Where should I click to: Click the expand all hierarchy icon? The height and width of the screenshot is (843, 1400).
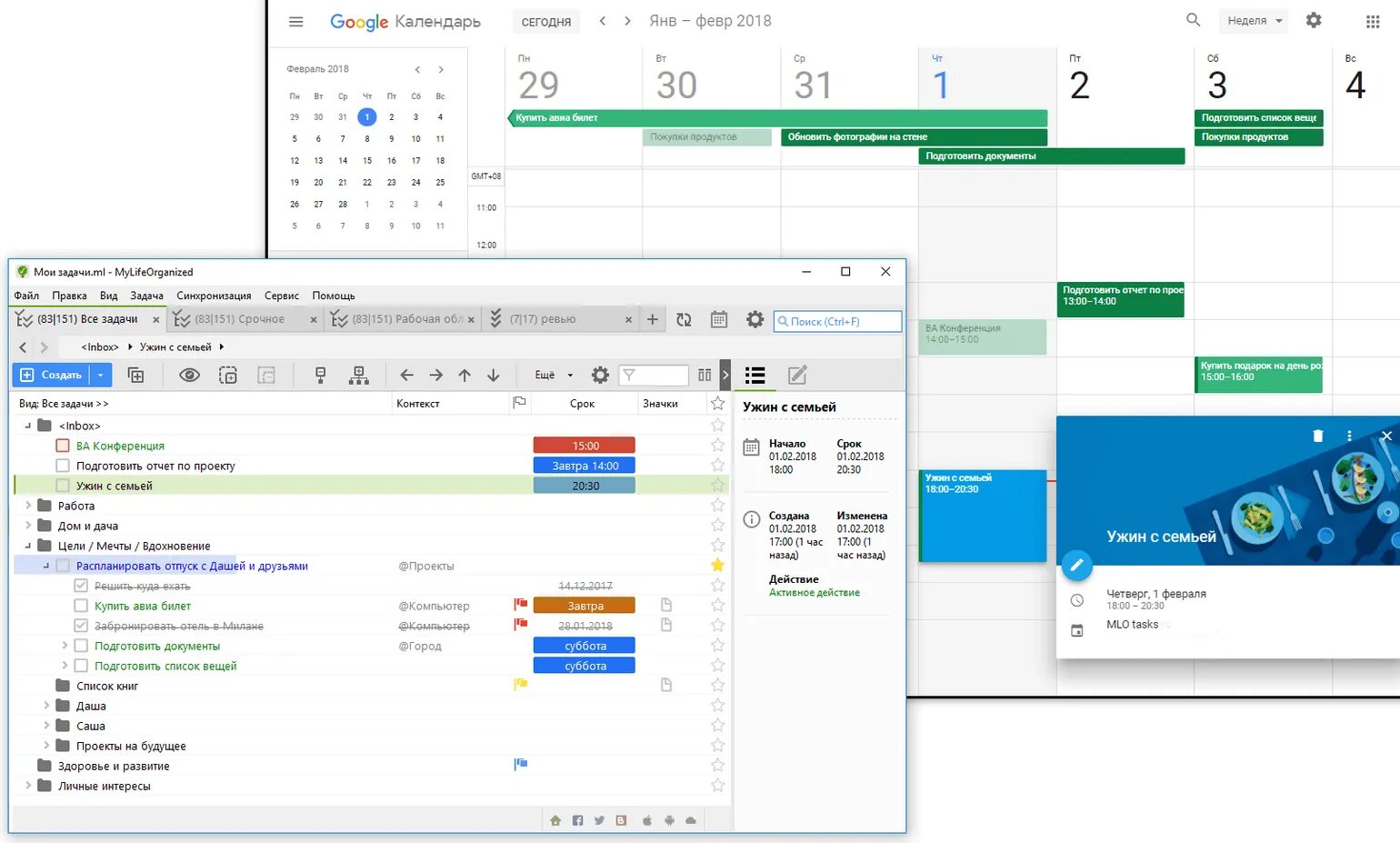click(359, 375)
